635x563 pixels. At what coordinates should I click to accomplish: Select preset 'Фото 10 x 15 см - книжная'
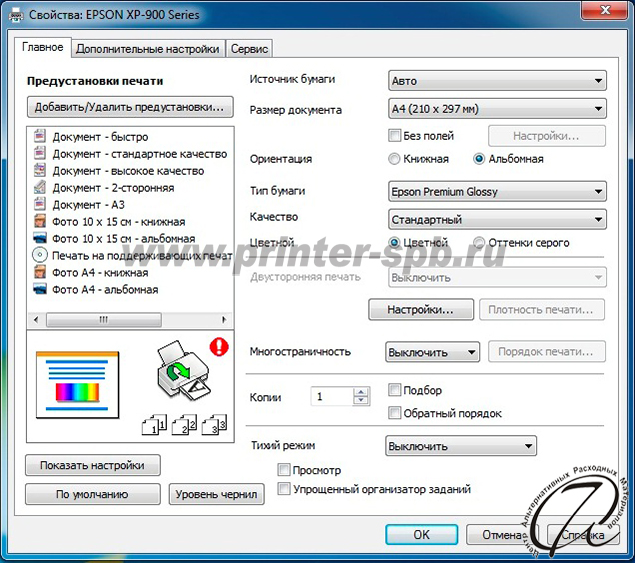119,222
